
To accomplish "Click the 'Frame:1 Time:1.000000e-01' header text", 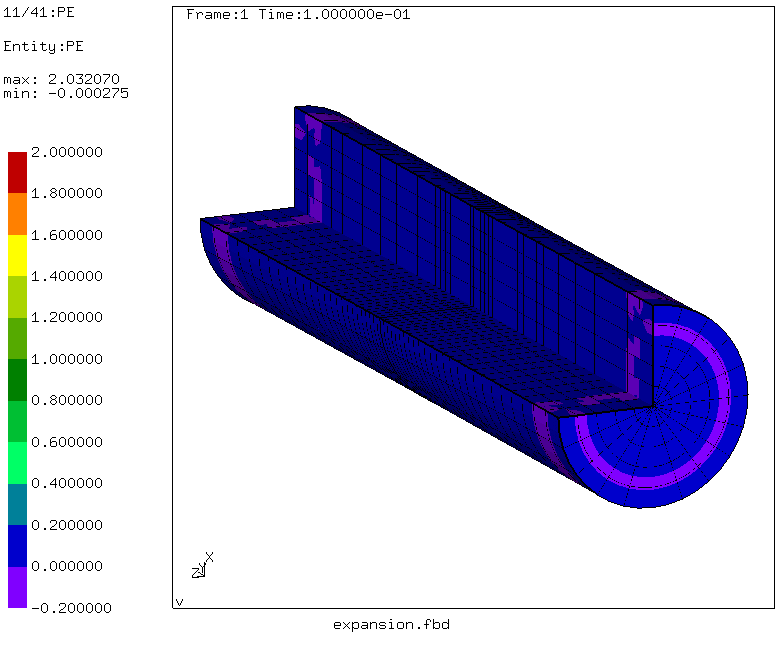I will (x=298, y=14).
